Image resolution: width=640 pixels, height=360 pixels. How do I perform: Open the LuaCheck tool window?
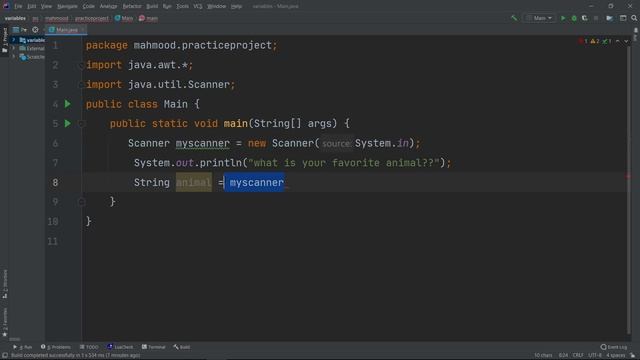[120, 347]
